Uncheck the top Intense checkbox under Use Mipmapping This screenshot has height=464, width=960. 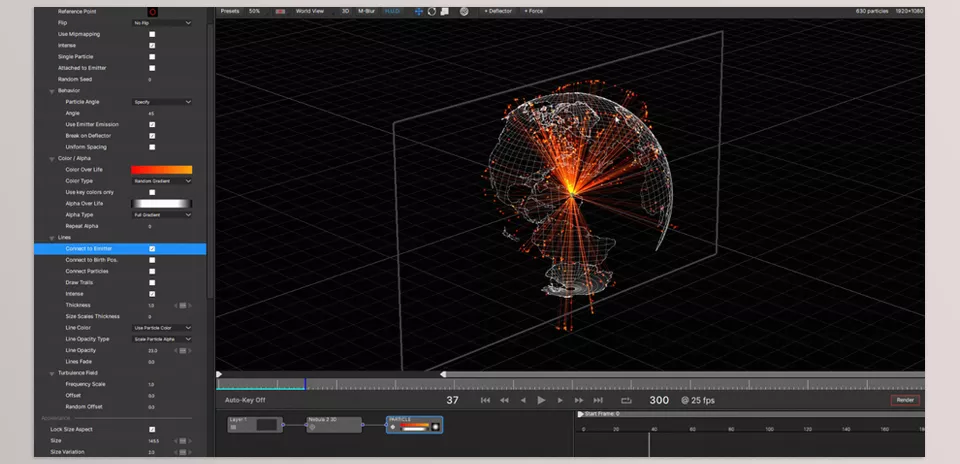pyautogui.click(x=152, y=46)
